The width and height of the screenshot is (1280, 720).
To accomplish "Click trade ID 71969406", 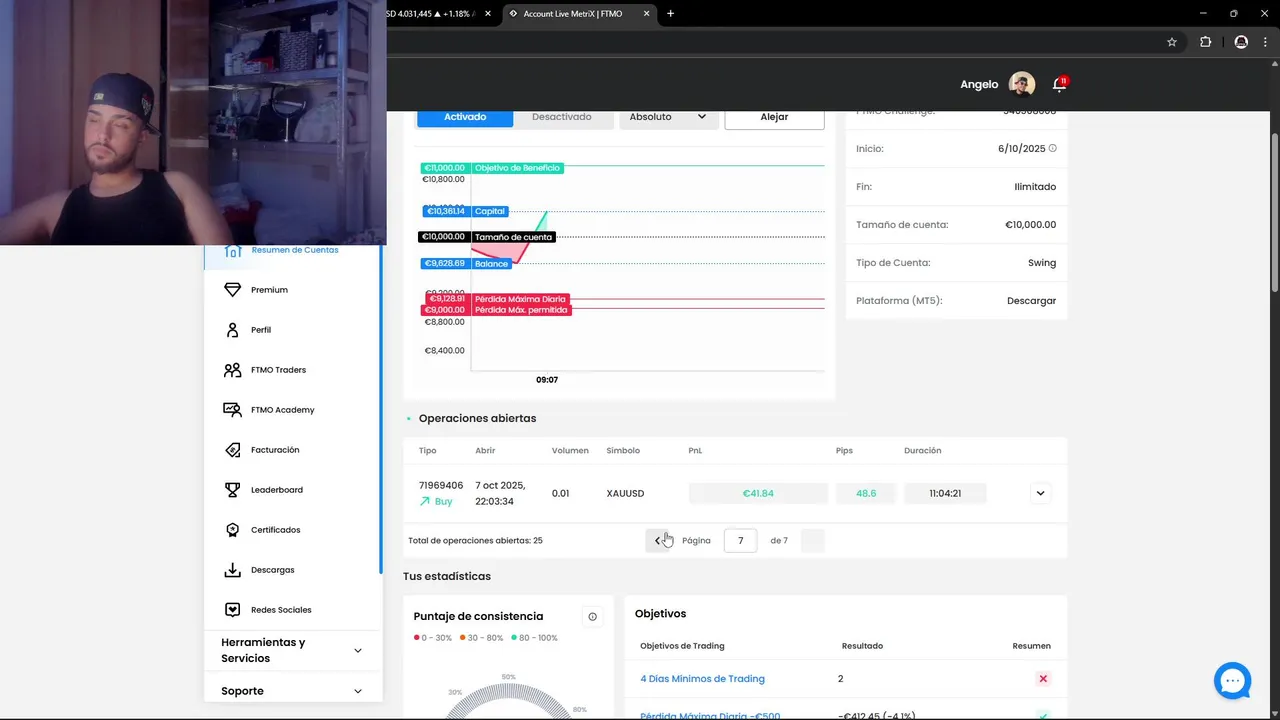I will 441,486.
